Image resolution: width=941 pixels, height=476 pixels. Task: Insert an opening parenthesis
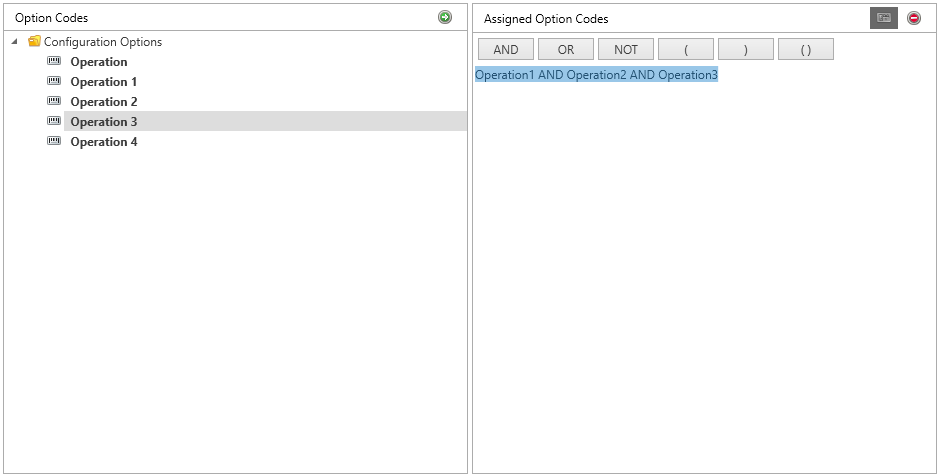coord(686,50)
